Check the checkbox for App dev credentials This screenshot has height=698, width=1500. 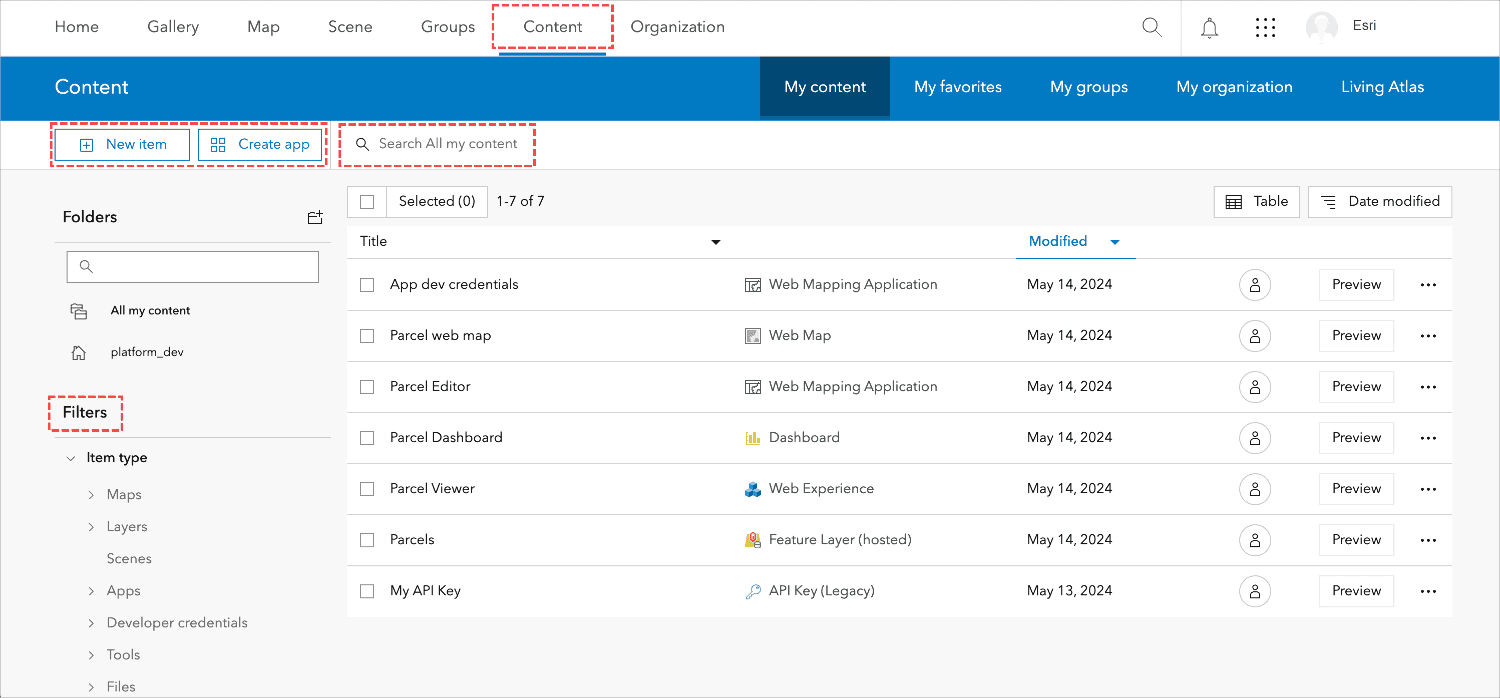[367, 284]
